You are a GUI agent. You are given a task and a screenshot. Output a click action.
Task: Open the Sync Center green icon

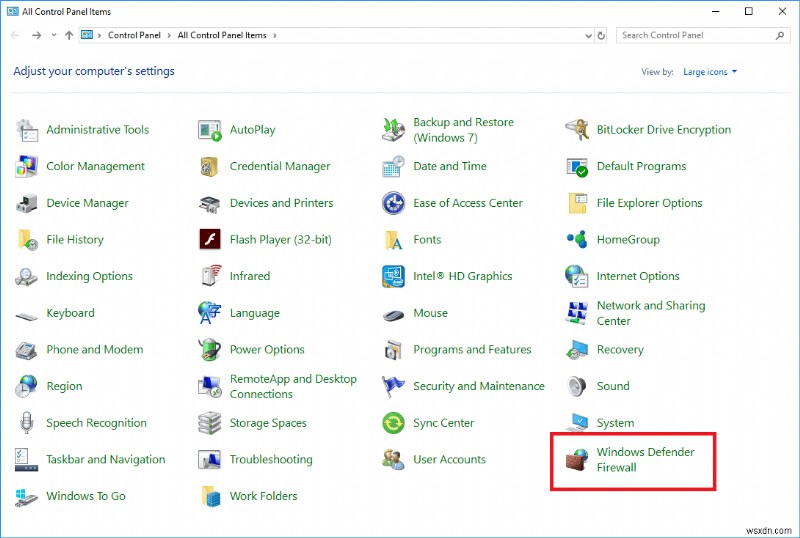pyautogui.click(x=393, y=423)
